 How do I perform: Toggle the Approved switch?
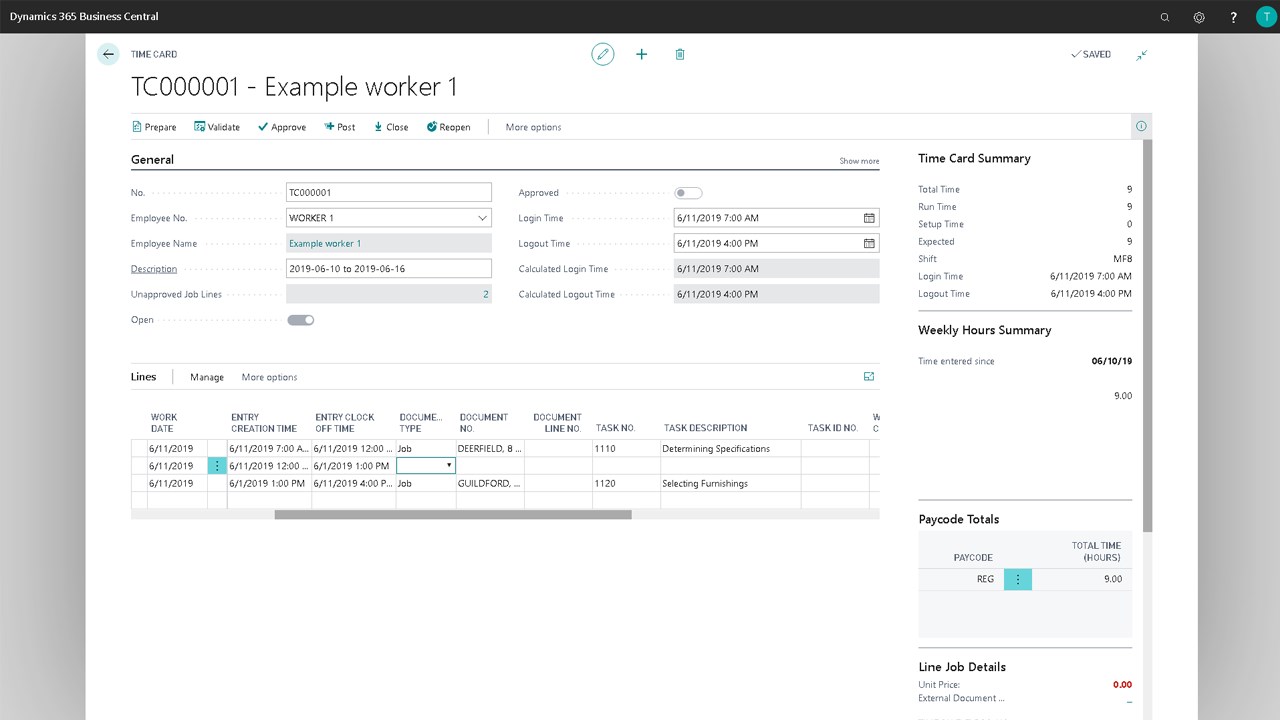click(688, 193)
